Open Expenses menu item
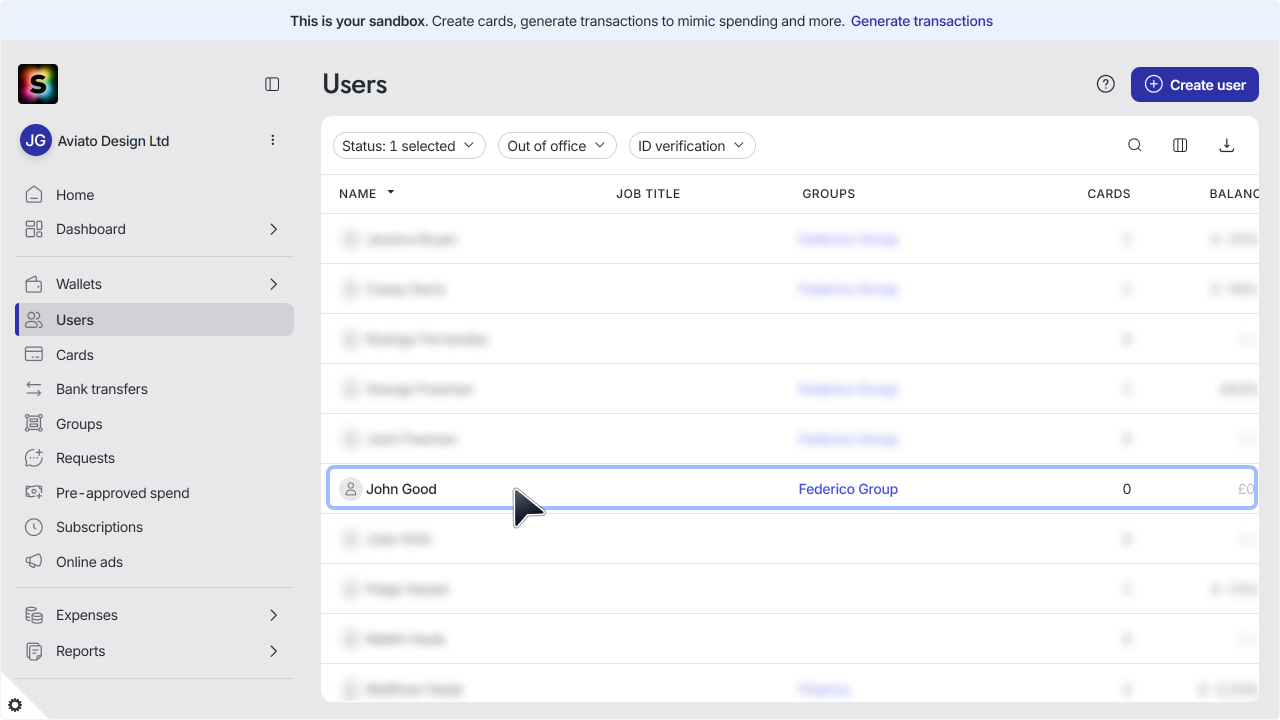The image size is (1280, 720). coord(155,615)
